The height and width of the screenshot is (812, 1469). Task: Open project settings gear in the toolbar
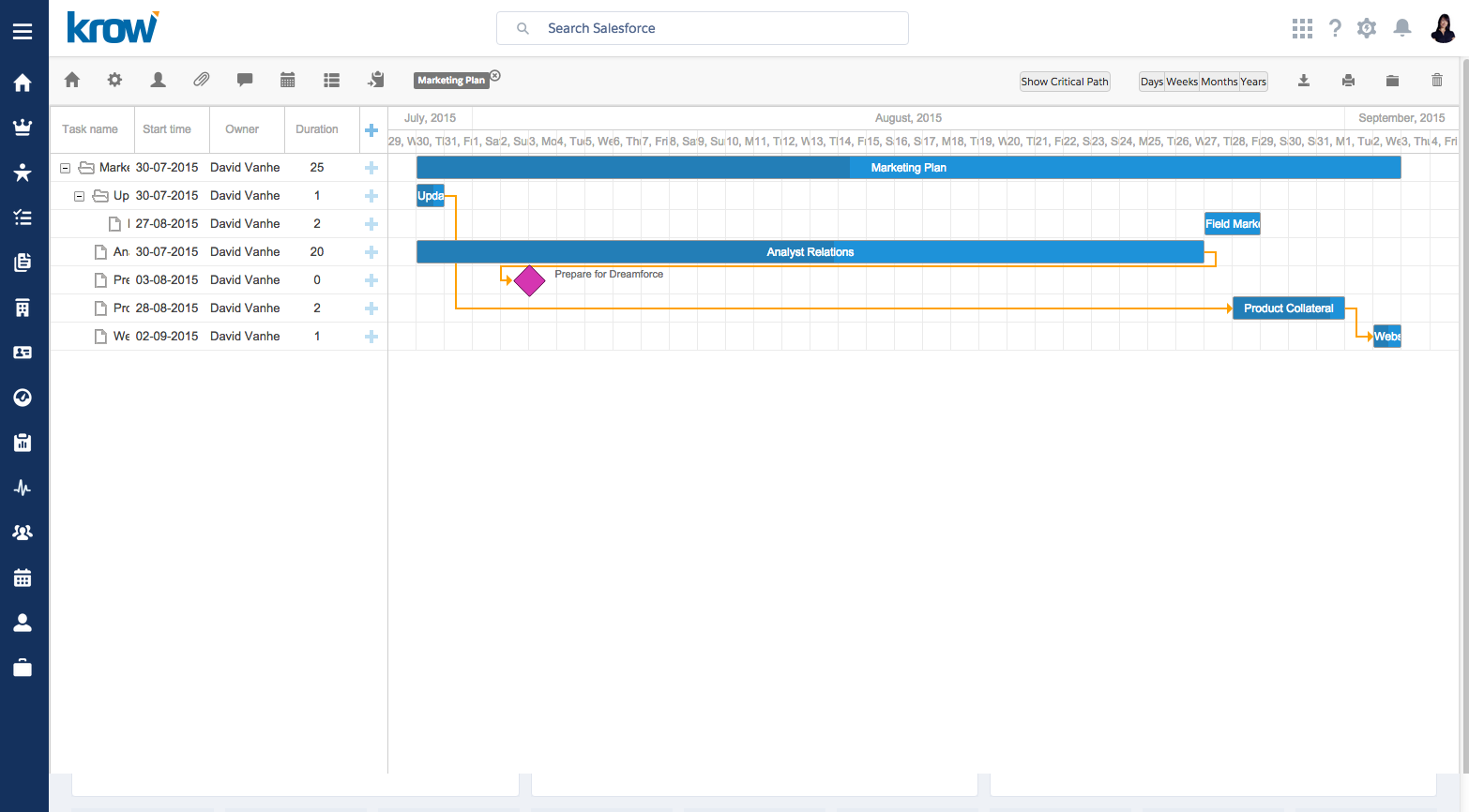[x=114, y=81]
